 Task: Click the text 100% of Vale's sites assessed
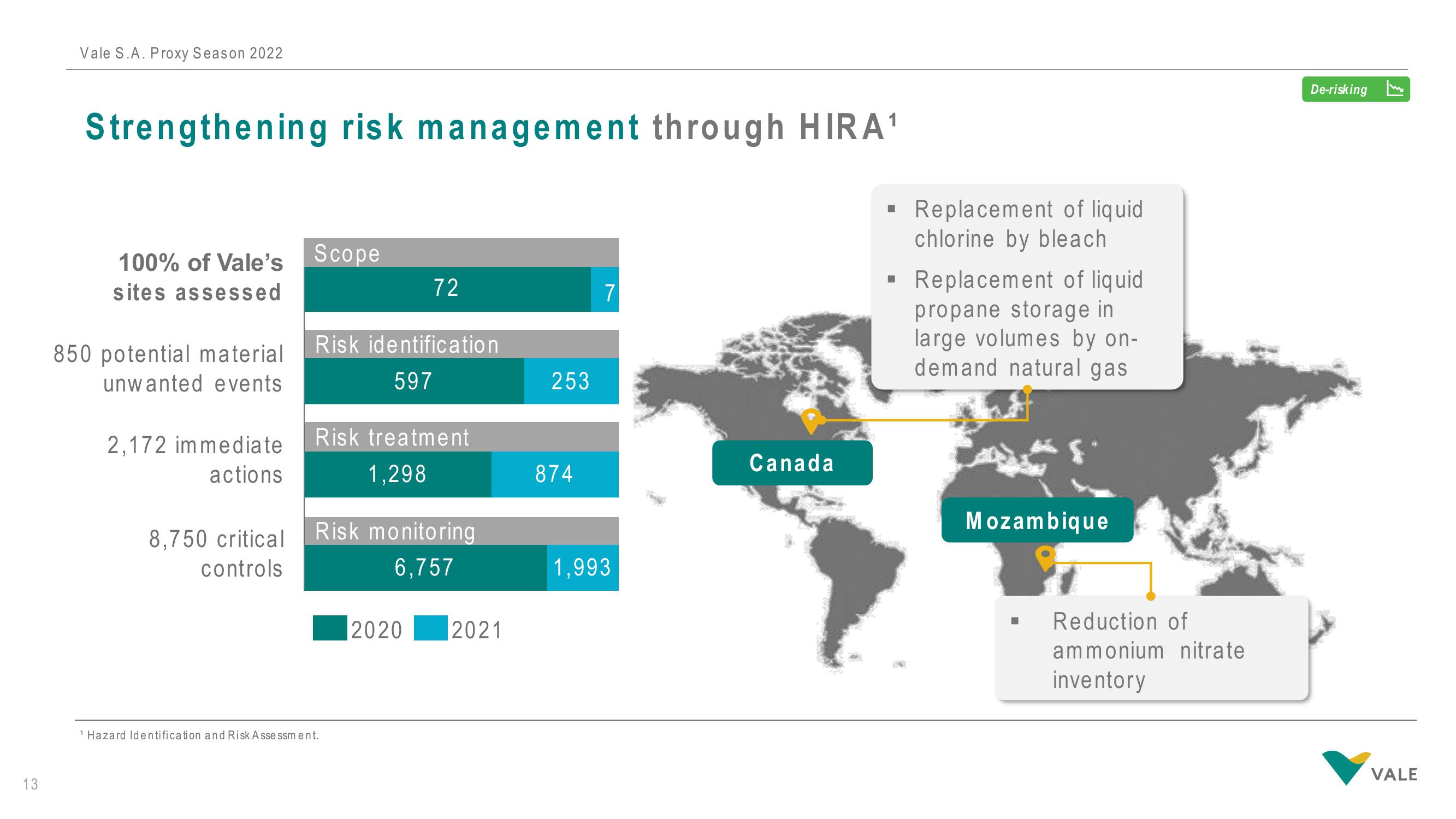tap(198, 277)
